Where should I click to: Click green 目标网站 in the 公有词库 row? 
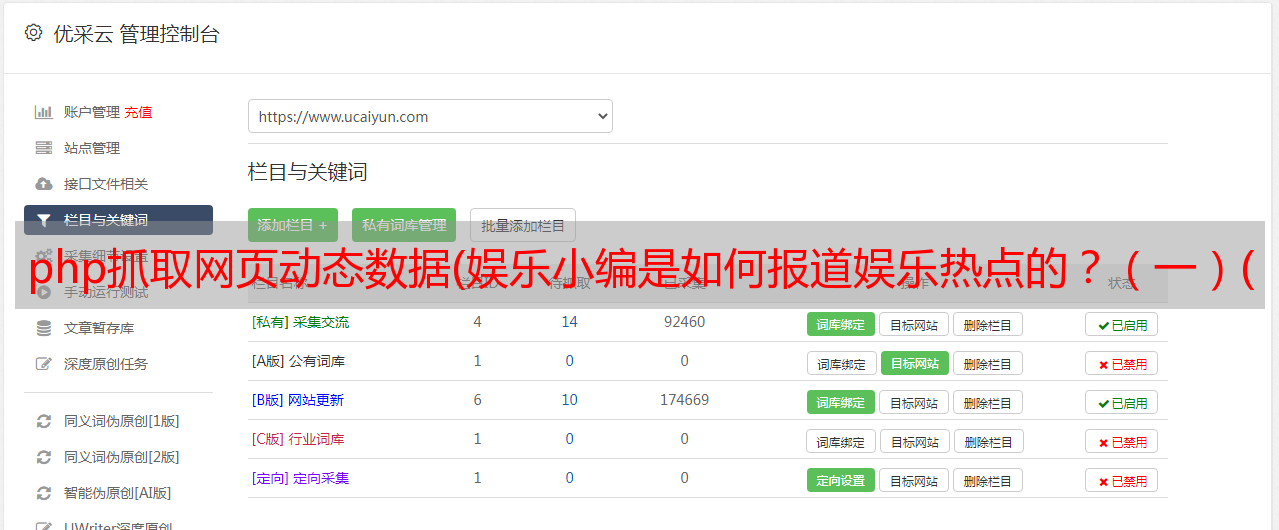pyautogui.click(x=915, y=363)
